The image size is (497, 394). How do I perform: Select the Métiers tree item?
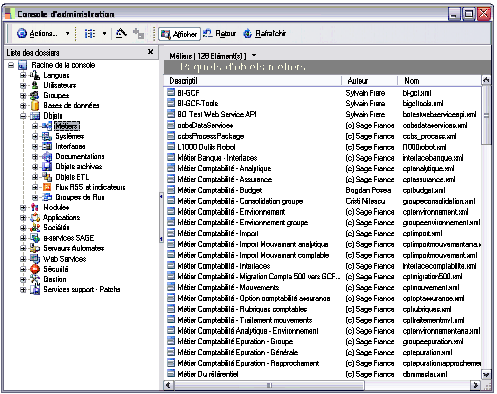(x=67, y=126)
